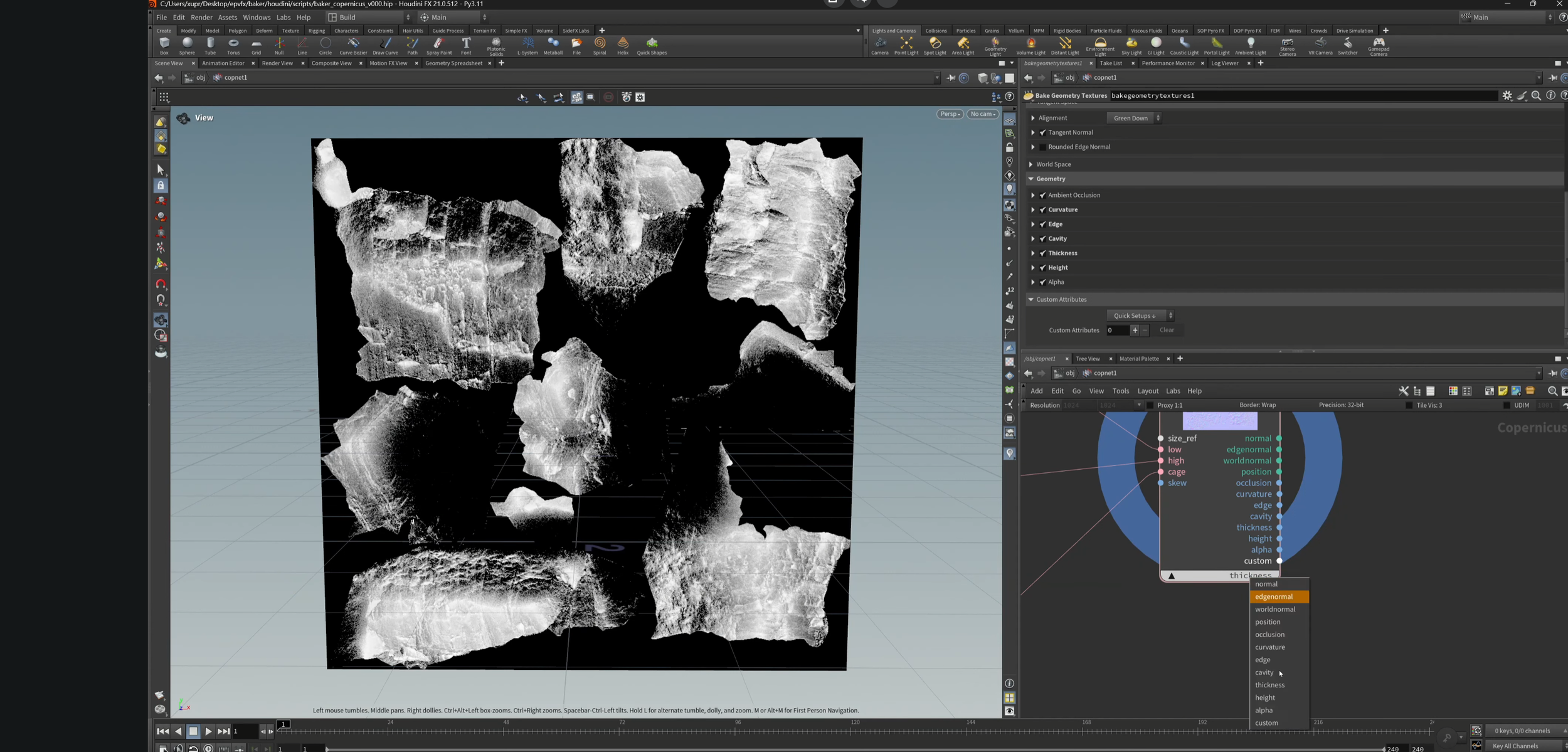Click the Clear custom attributes button

(1167, 330)
